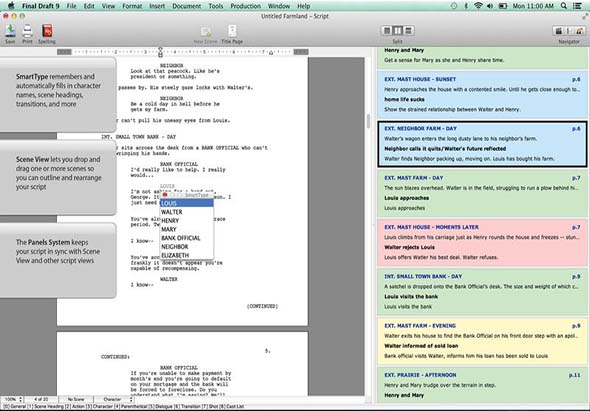Open the 100% zoom dropdown
Image resolution: width=590 pixels, height=411 pixels.
click(12, 399)
